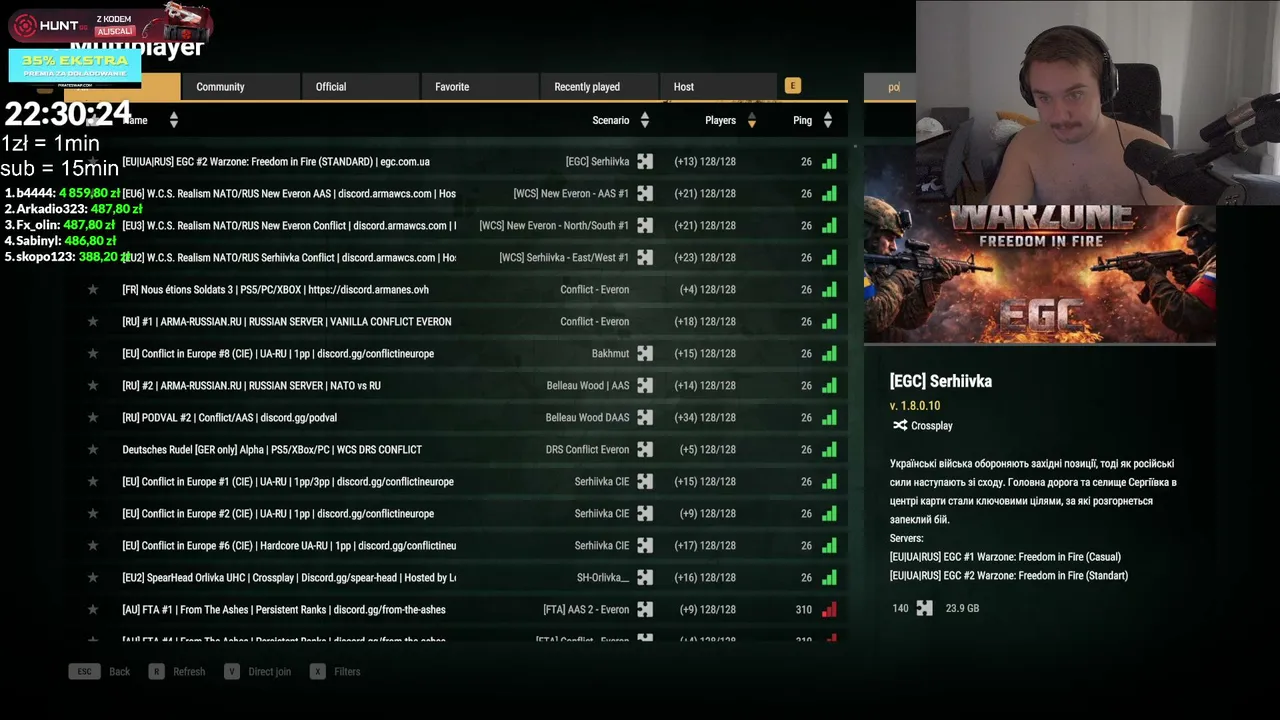The width and height of the screenshot is (1280, 720).
Task: Sort servers using Scenario column arrows
Action: [645, 120]
